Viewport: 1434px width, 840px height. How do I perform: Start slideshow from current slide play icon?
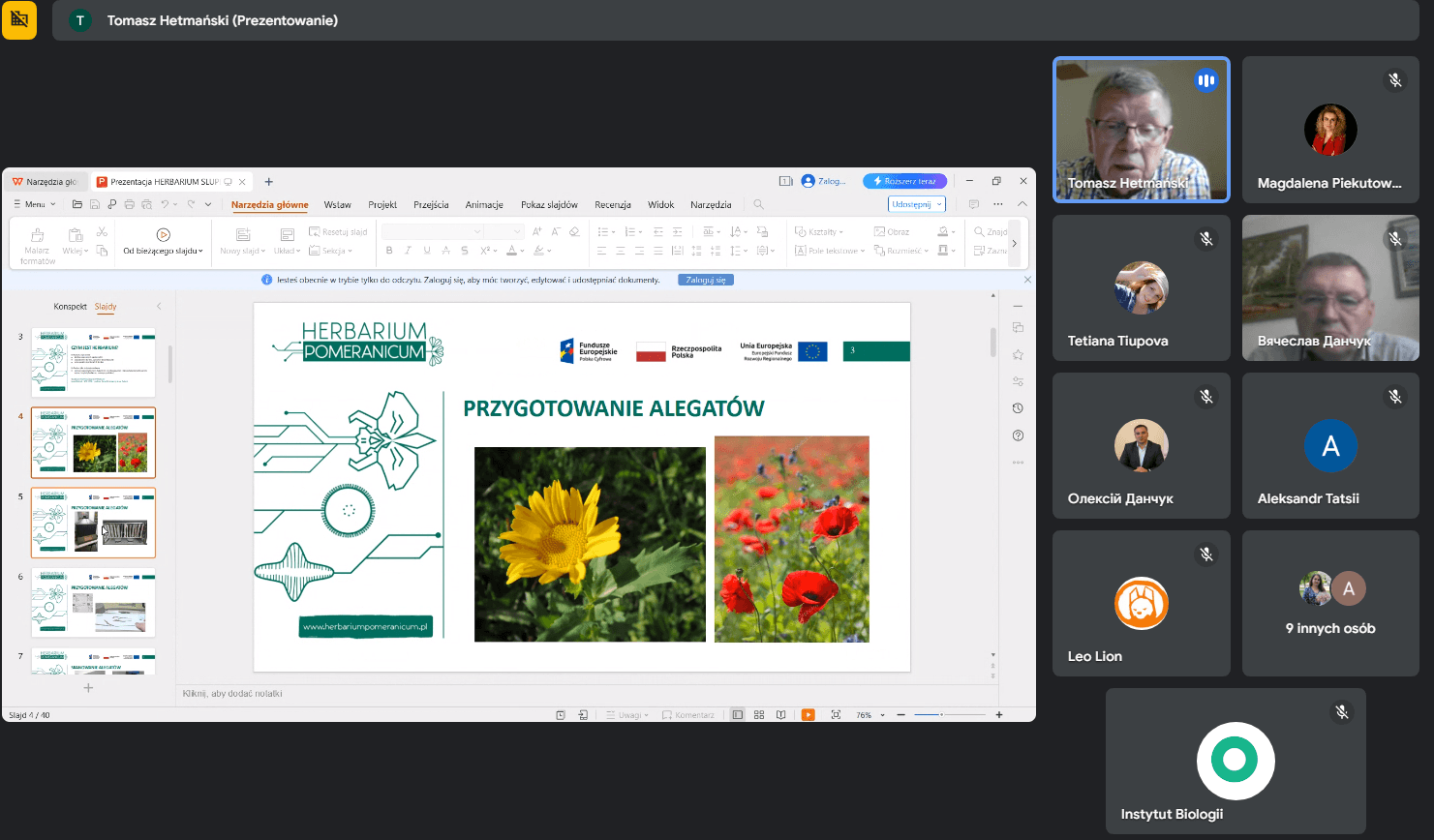164,234
